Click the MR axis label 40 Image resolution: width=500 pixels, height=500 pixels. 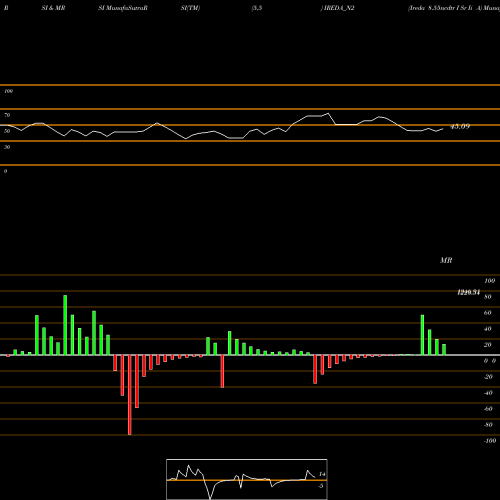click(488, 329)
